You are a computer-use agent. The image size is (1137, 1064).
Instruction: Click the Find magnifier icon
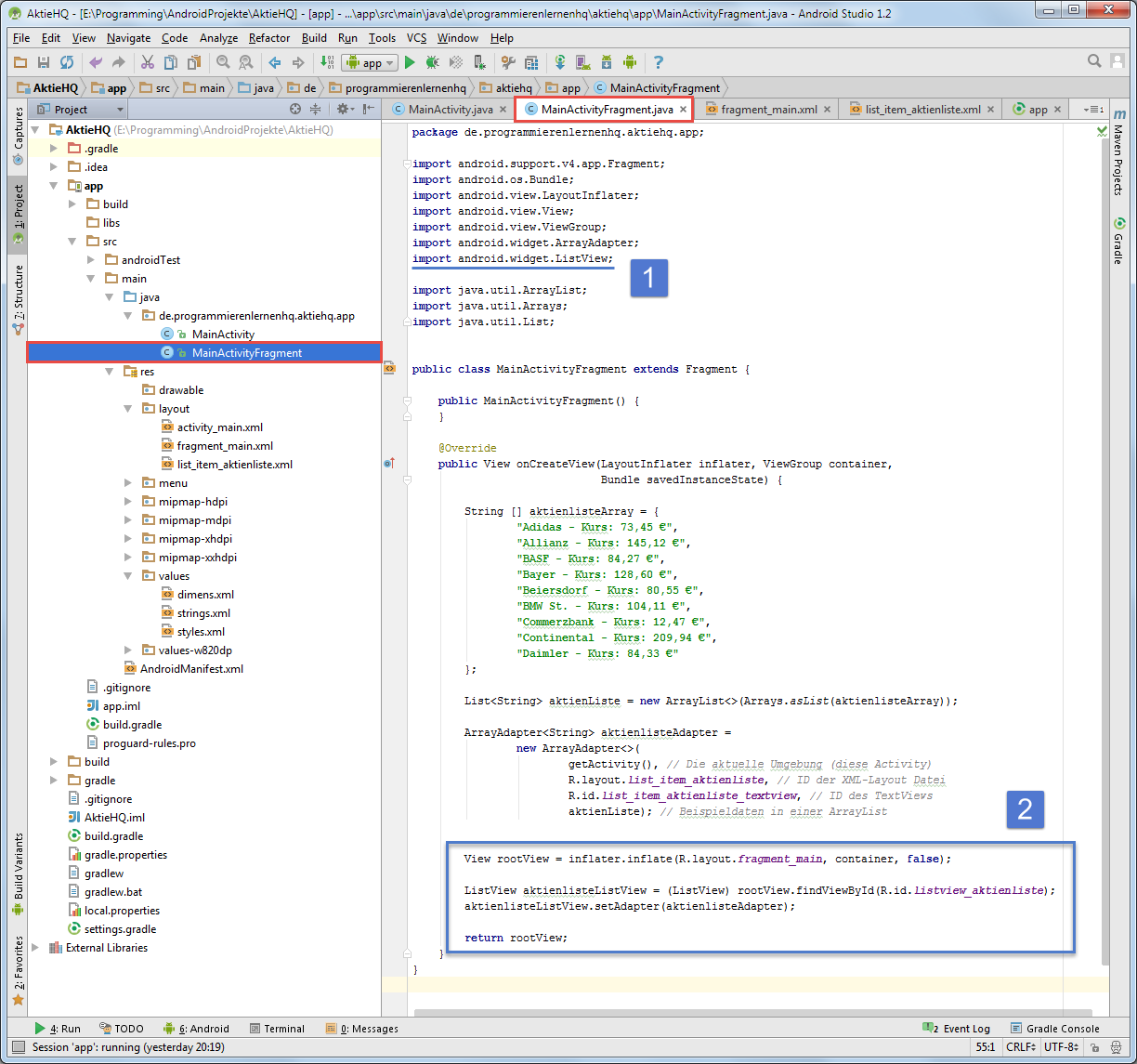[223, 62]
